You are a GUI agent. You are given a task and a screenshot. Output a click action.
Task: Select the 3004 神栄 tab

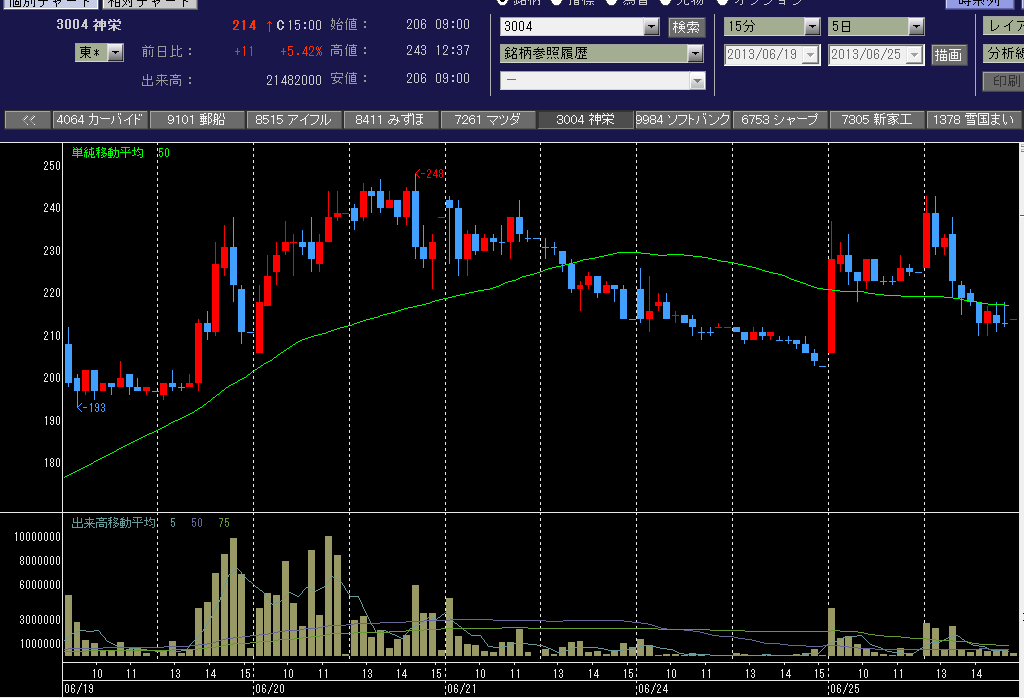tap(585, 120)
